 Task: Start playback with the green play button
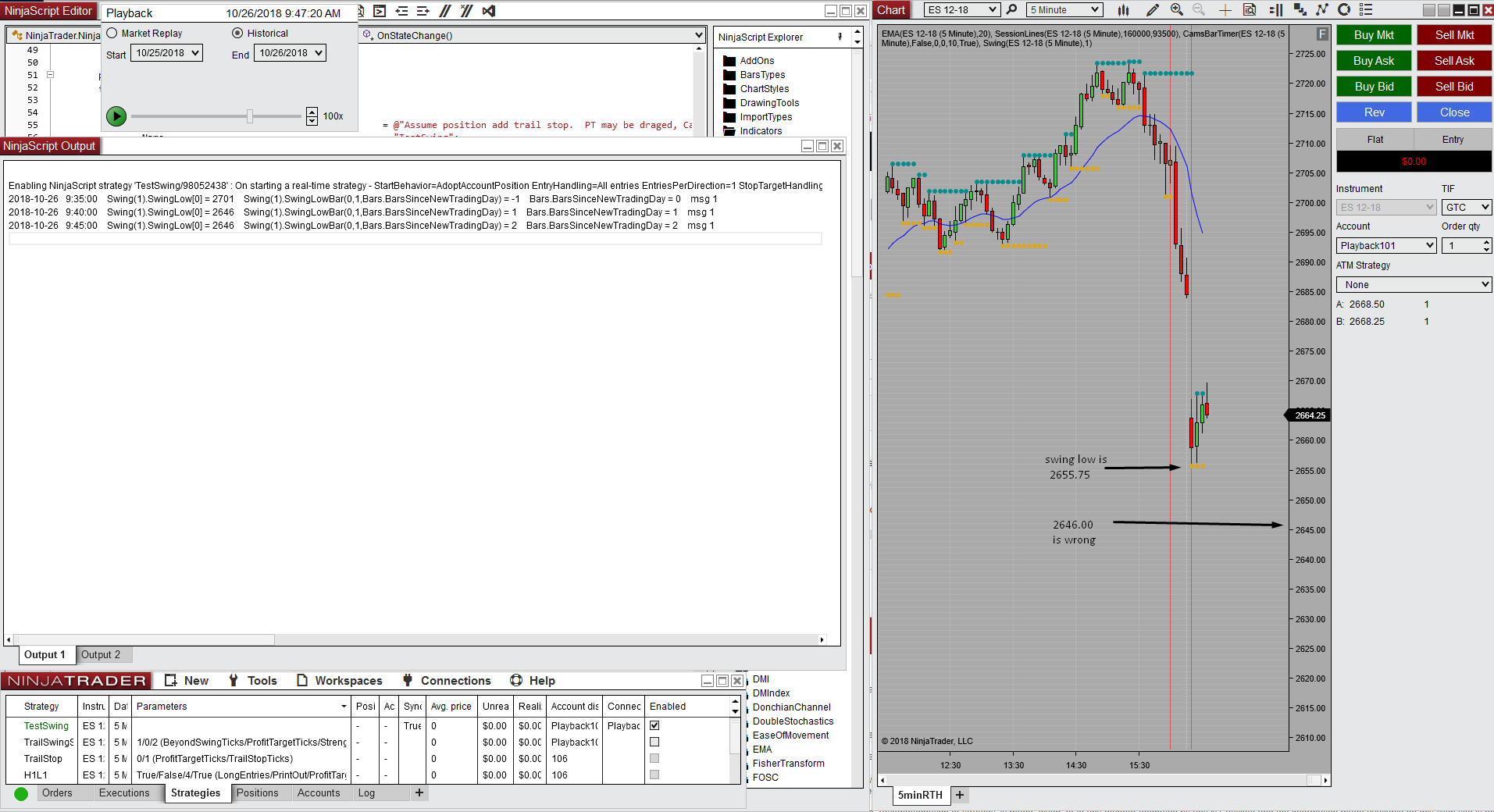tap(116, 116)
